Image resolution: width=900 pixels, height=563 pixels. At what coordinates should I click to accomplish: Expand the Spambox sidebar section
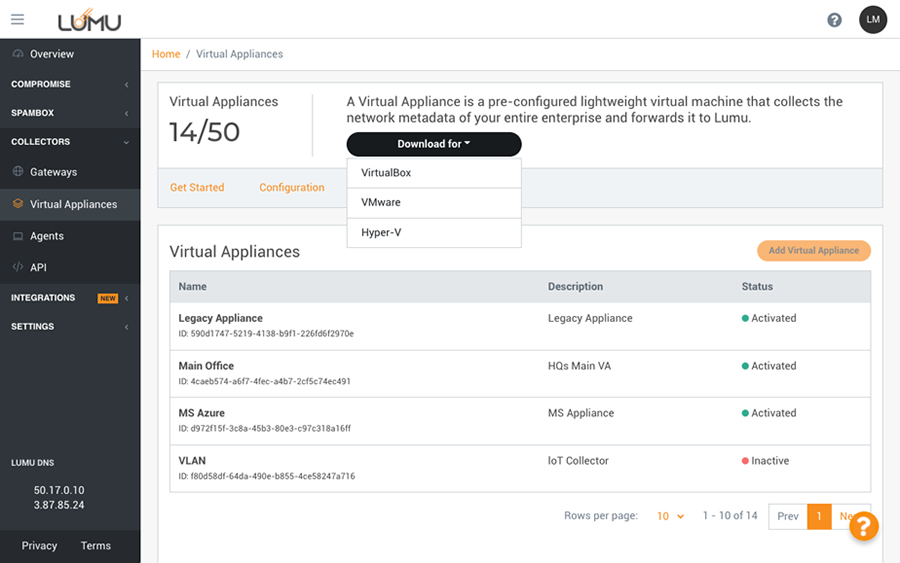pos(68,113)
